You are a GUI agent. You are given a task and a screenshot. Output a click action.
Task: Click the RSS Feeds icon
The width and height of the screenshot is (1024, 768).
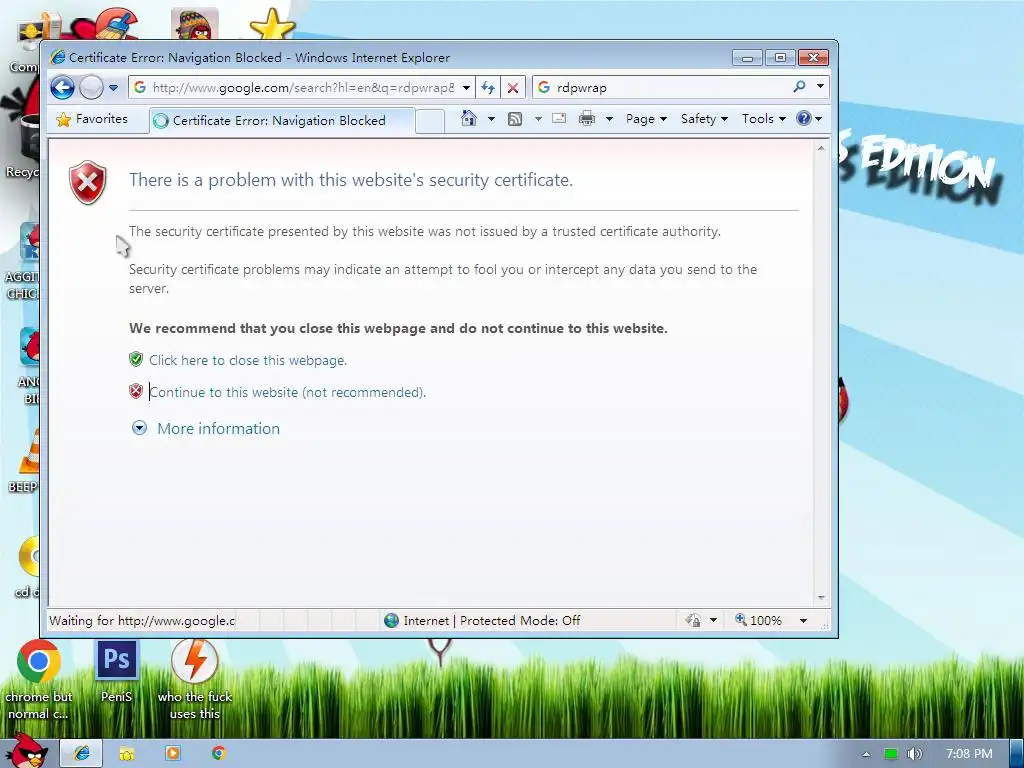click(515, 119)
